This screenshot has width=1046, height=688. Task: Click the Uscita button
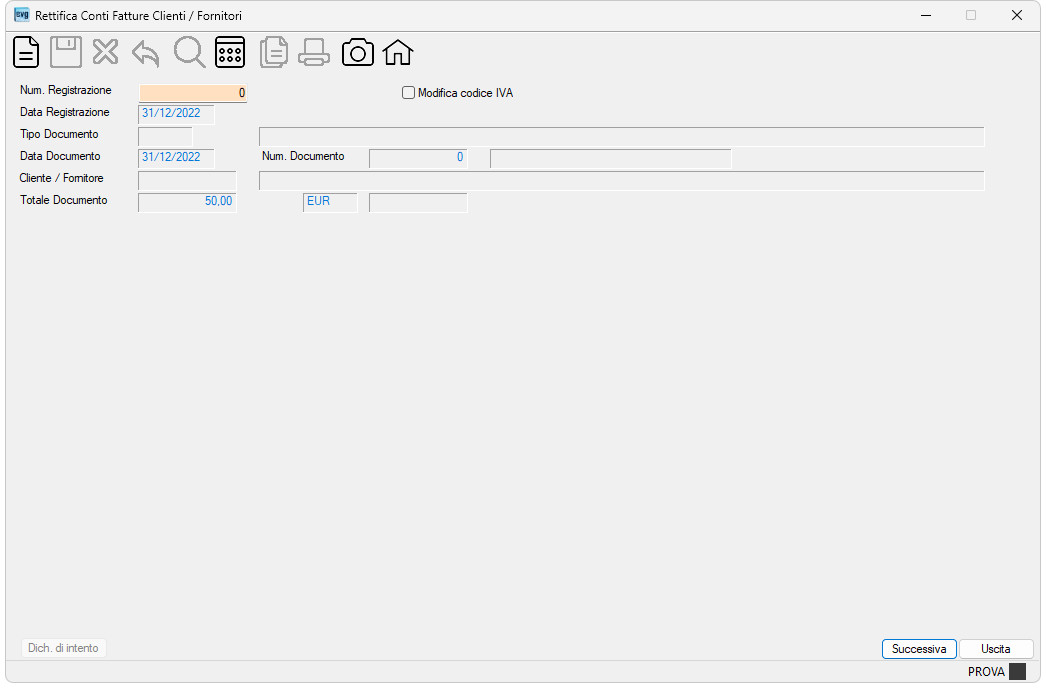tap(995, 649)
